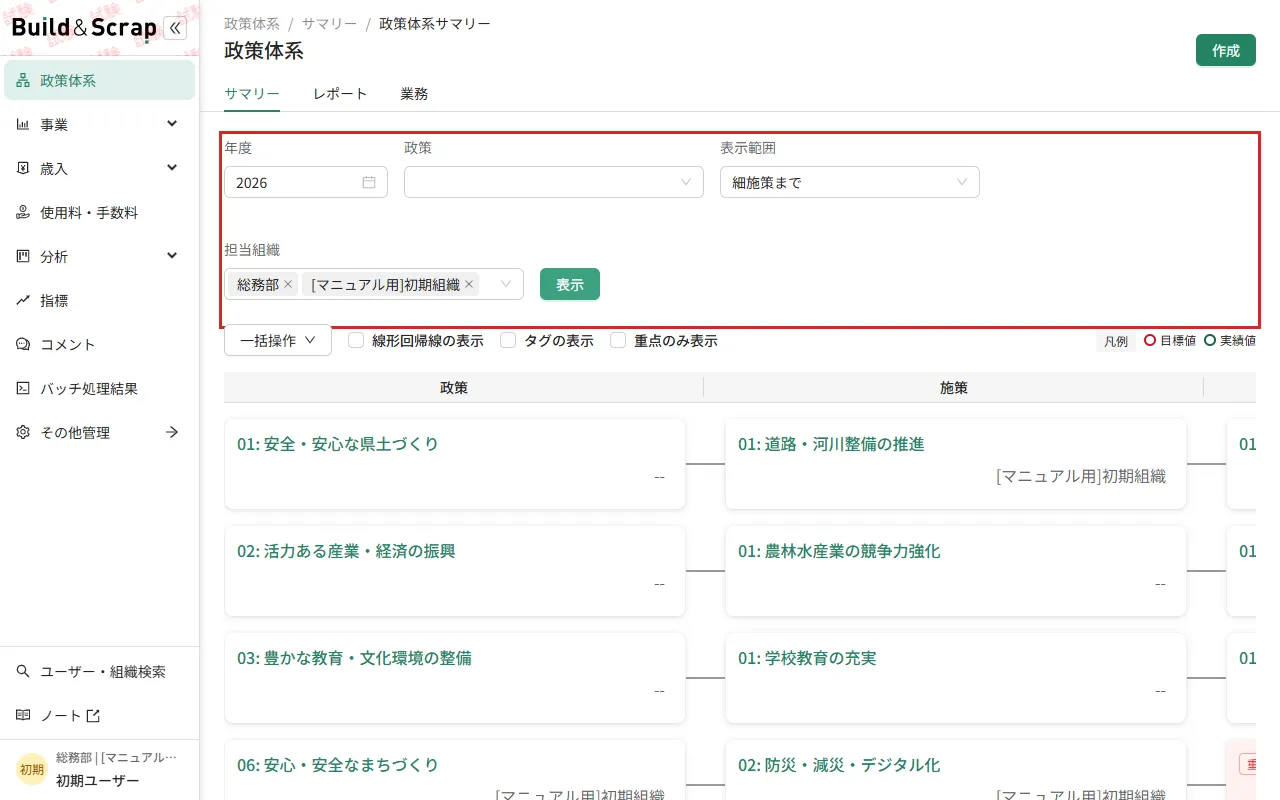Click the Build&Scrap logo
The height and width of the screenshot is (800, 1280).
[84, 28]
